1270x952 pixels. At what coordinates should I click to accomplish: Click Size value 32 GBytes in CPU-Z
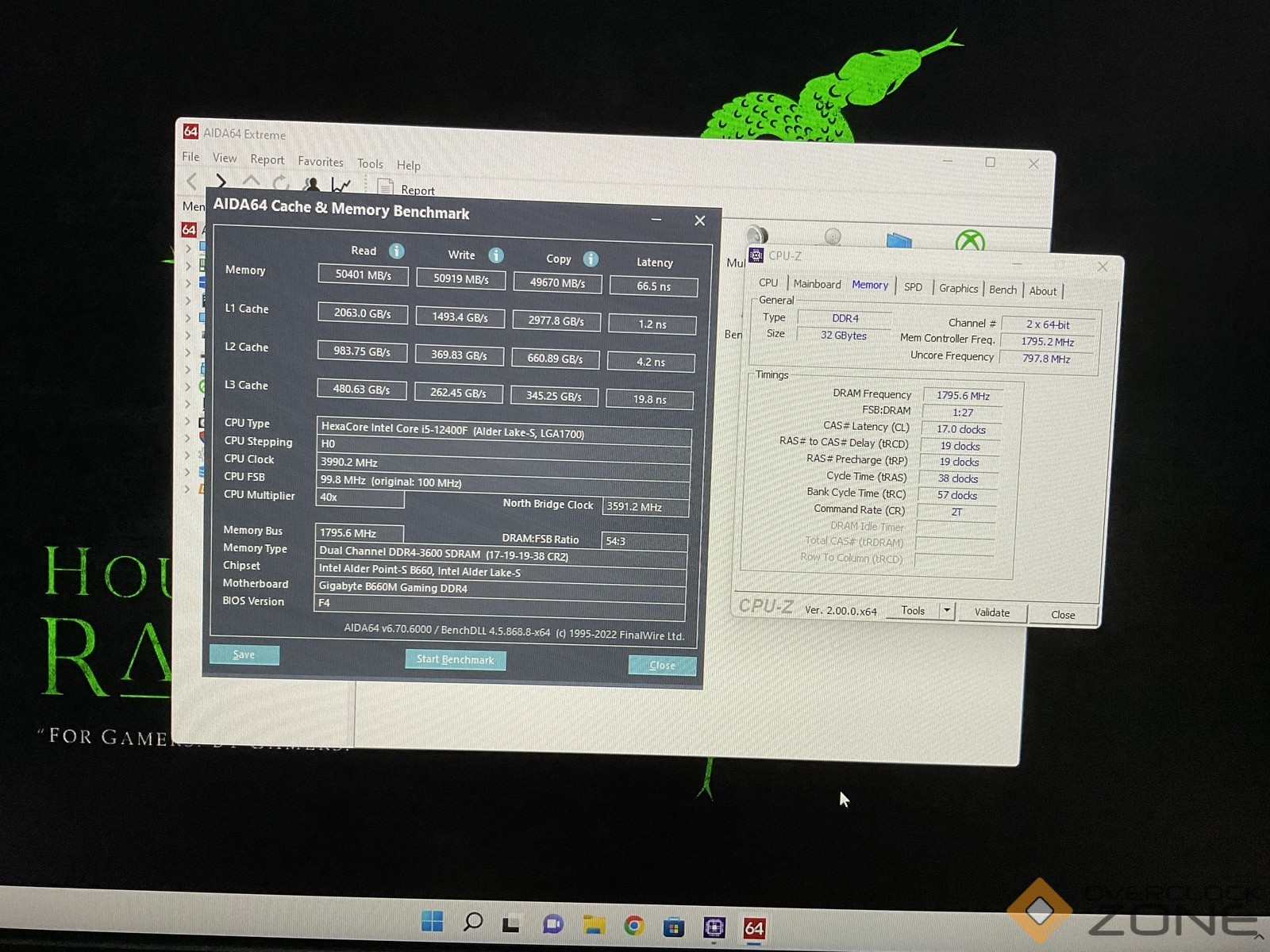844,336
